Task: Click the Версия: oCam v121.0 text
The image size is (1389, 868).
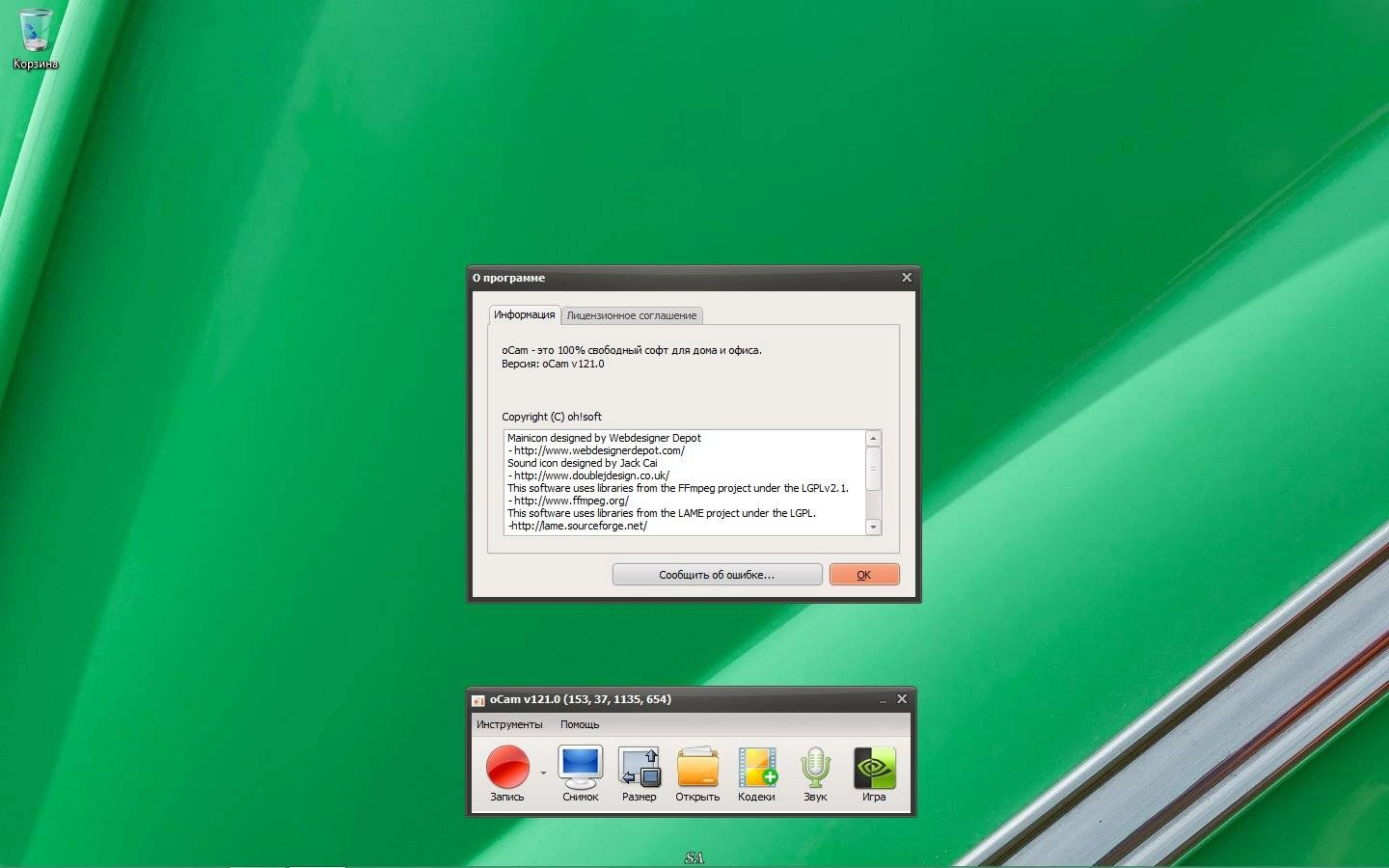Action: 553,364
